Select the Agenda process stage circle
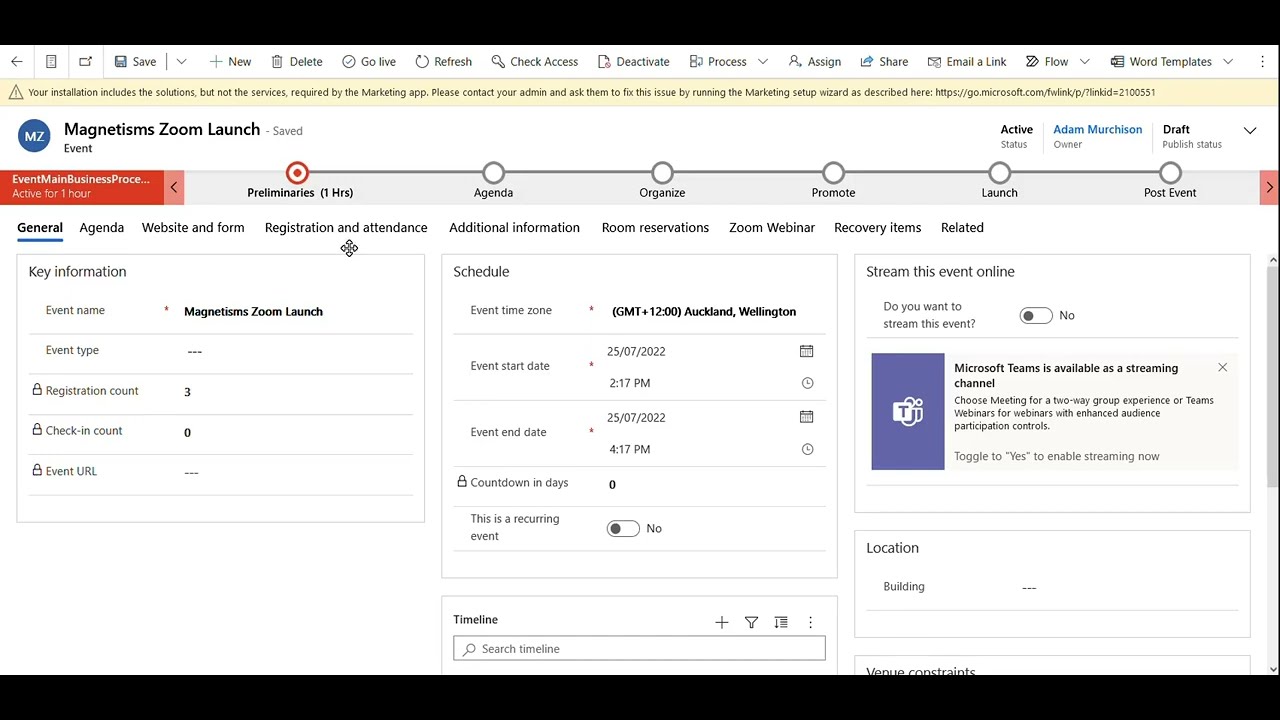 tap(493, 173)
